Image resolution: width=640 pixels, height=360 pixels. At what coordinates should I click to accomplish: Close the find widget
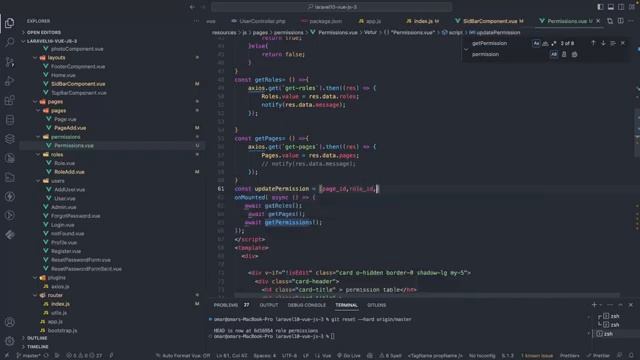tap(623, 43)
